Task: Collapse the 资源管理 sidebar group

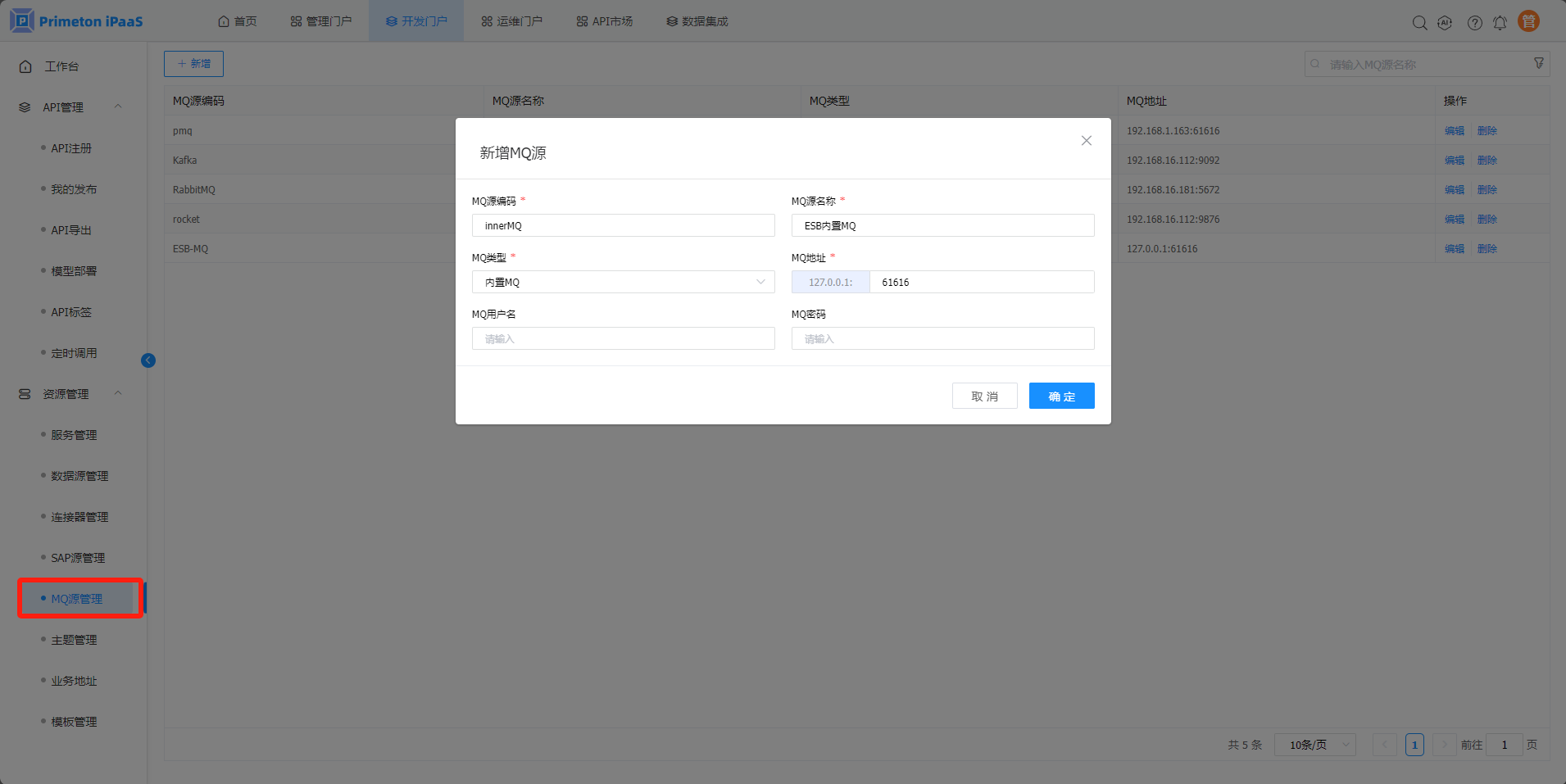Action: coord(118,393)
